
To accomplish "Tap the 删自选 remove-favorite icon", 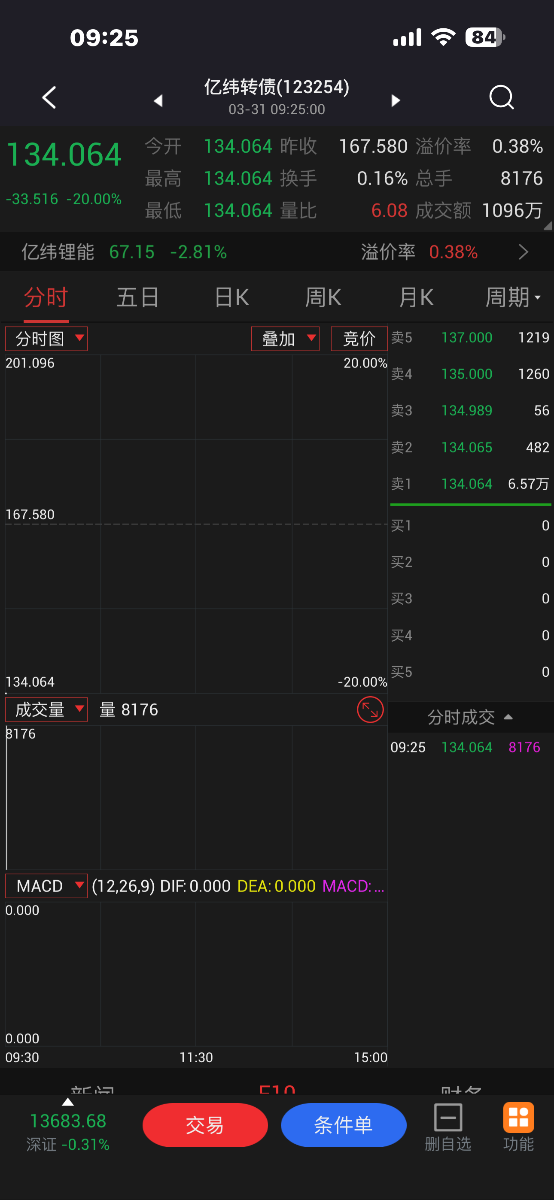I will coord(448,1127).
